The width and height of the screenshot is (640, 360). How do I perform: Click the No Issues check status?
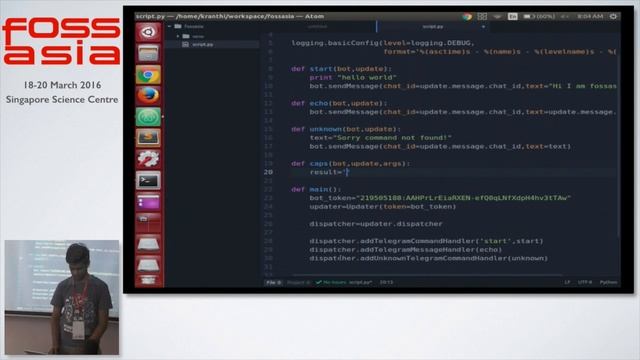click(331, 282)
